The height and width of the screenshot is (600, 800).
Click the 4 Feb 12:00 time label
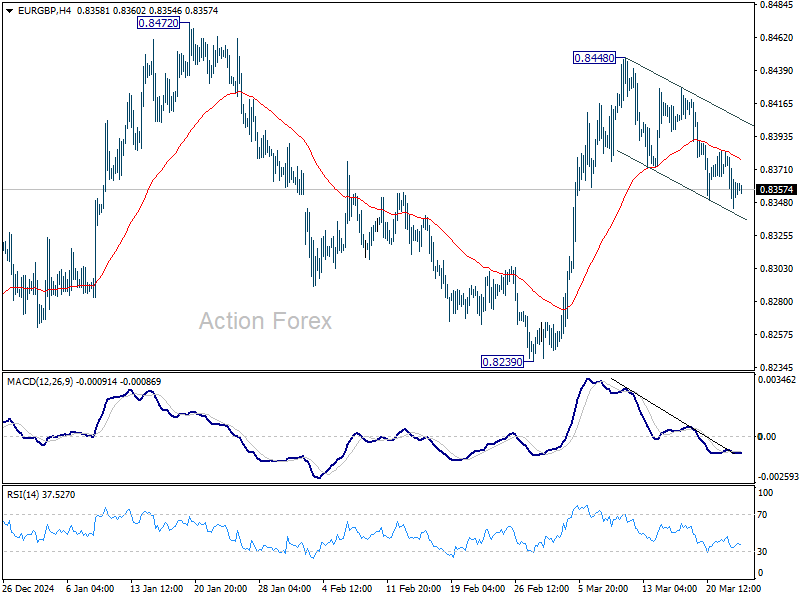pyautogui.click(x=348, y=589)
